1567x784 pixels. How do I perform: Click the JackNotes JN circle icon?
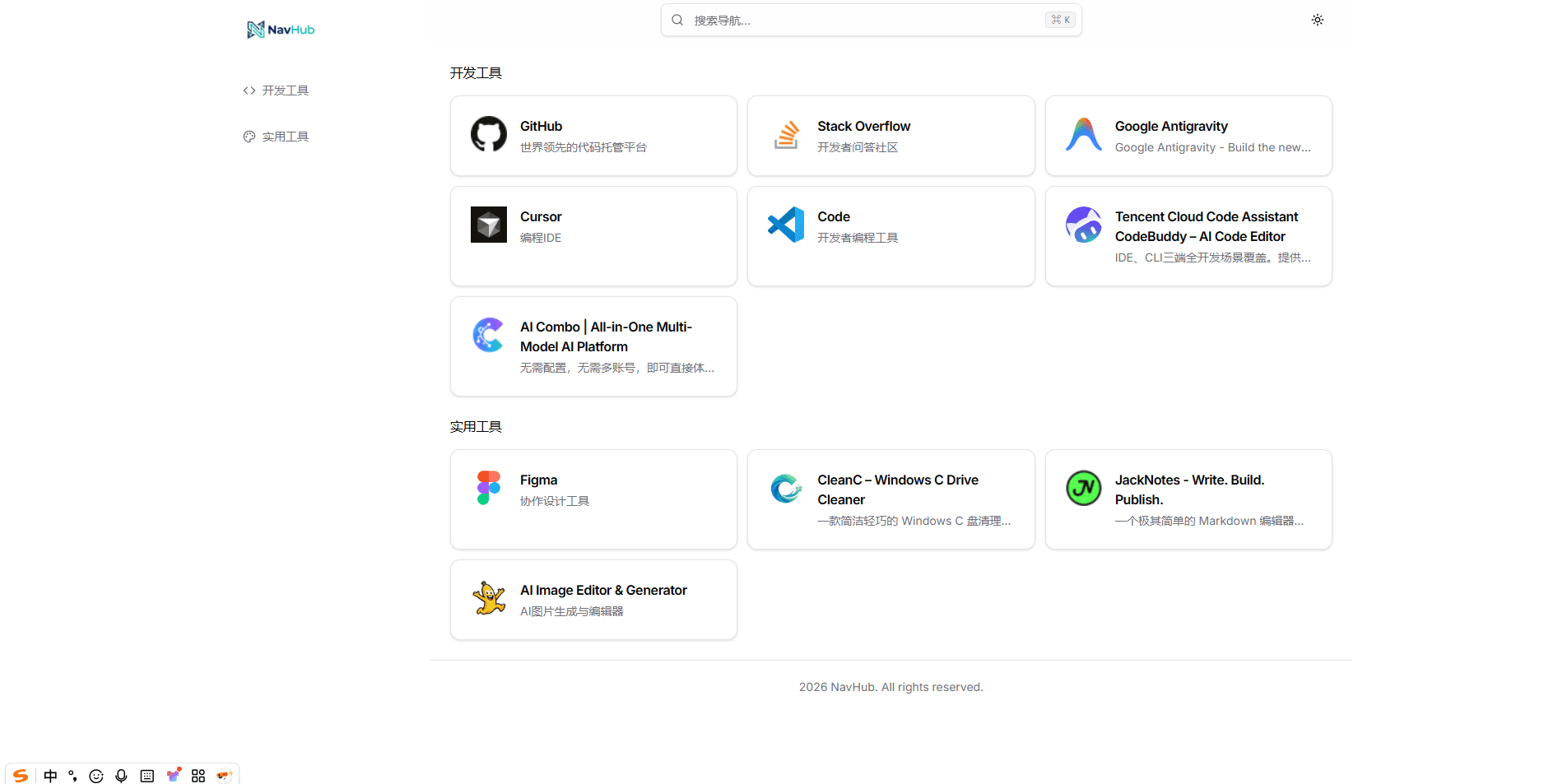pos(1084,487)
